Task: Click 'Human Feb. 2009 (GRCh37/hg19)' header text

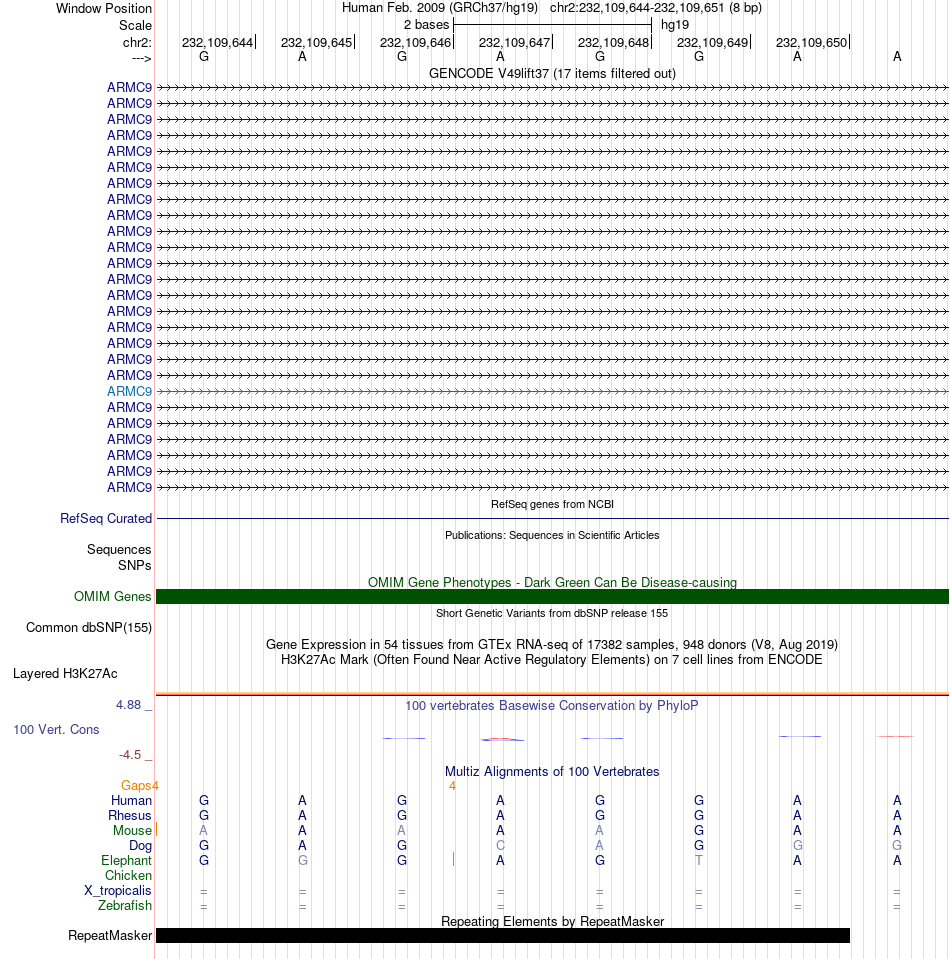Action: pyautogui.click(x=440, y=8)
